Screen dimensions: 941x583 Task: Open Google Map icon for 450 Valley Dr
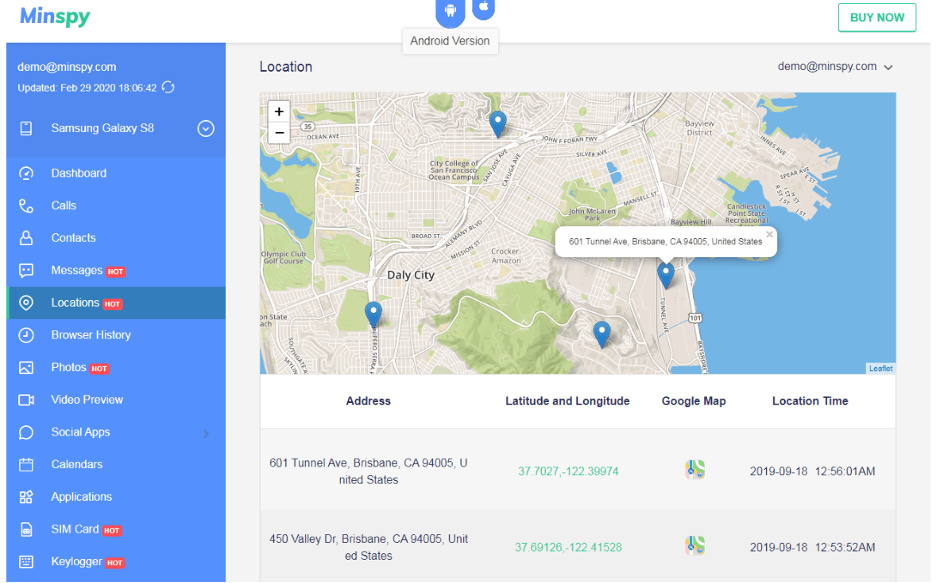tap(695, 545)
